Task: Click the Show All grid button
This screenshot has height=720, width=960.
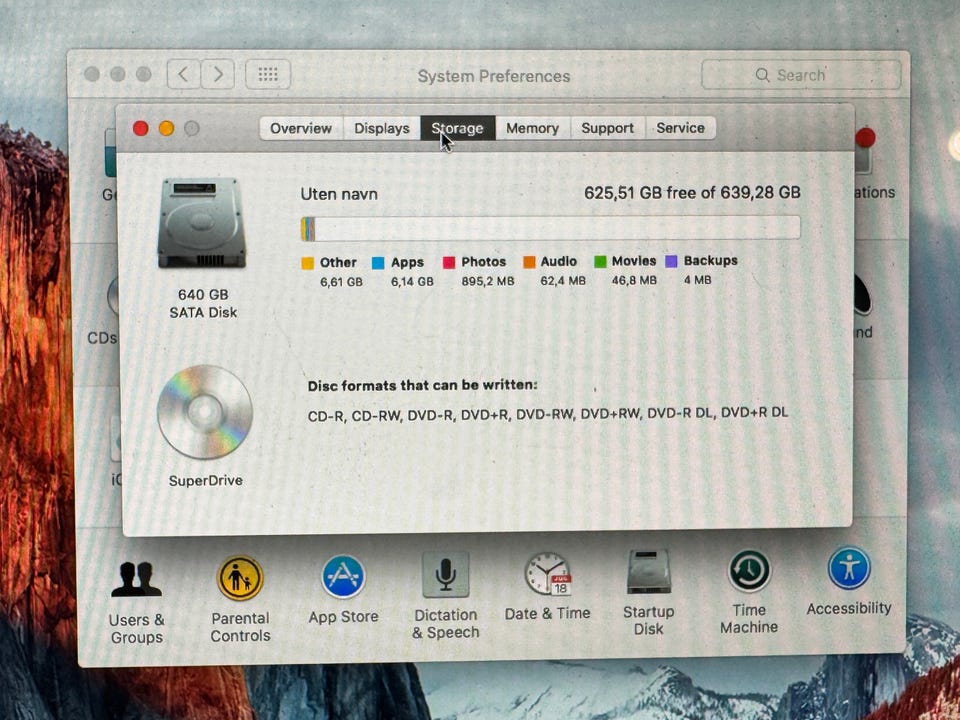Action: 268,75
